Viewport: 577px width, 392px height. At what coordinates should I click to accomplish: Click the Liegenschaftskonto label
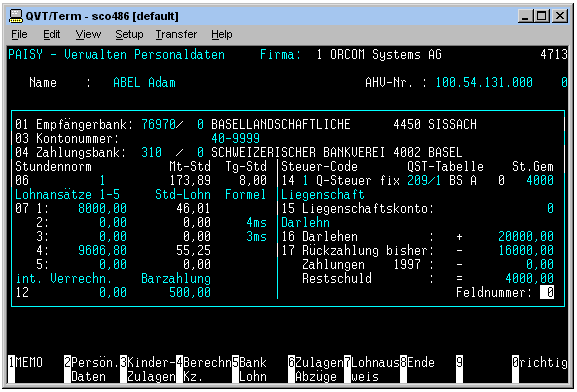click(x=368, y=208)
